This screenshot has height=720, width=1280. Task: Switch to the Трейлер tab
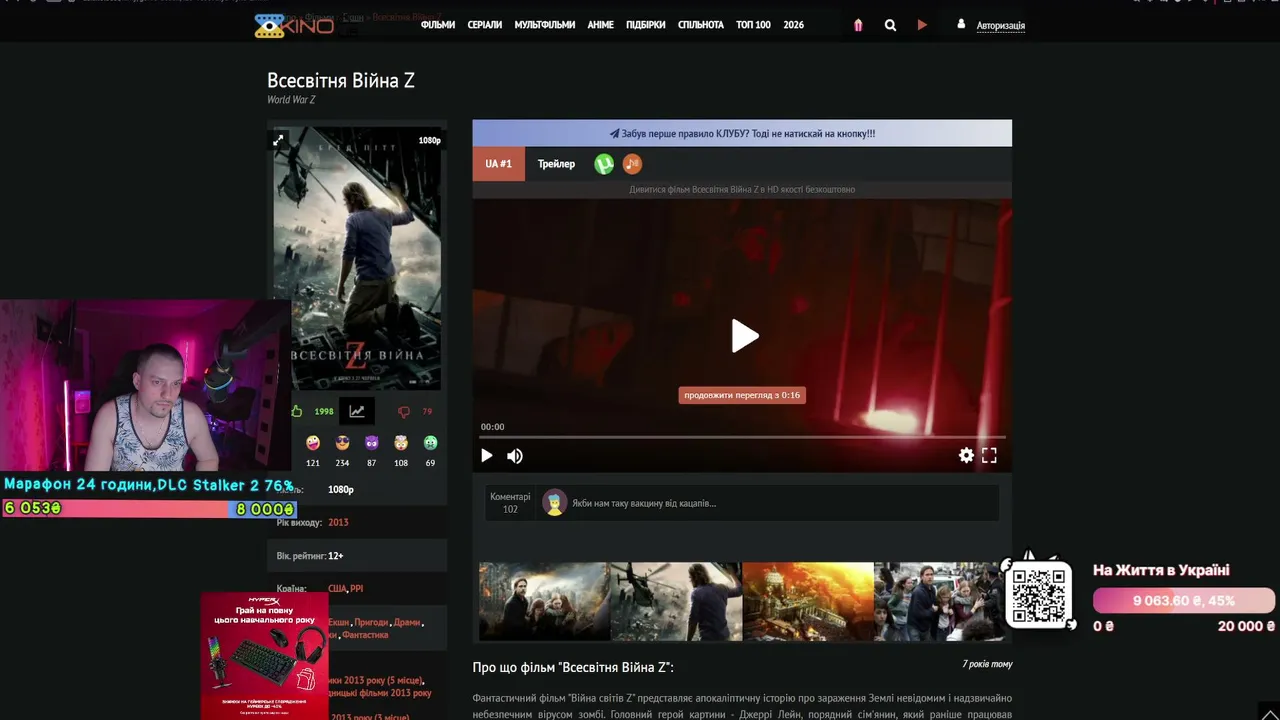pos(556,164)
